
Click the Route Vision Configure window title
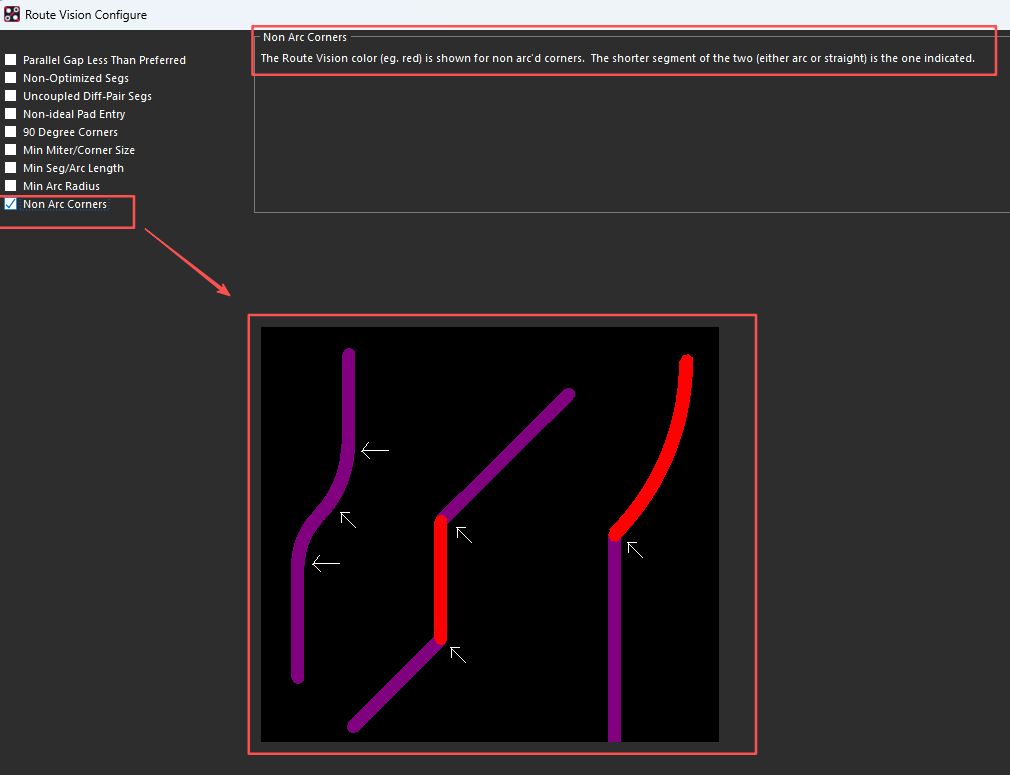tap(86, 14)
